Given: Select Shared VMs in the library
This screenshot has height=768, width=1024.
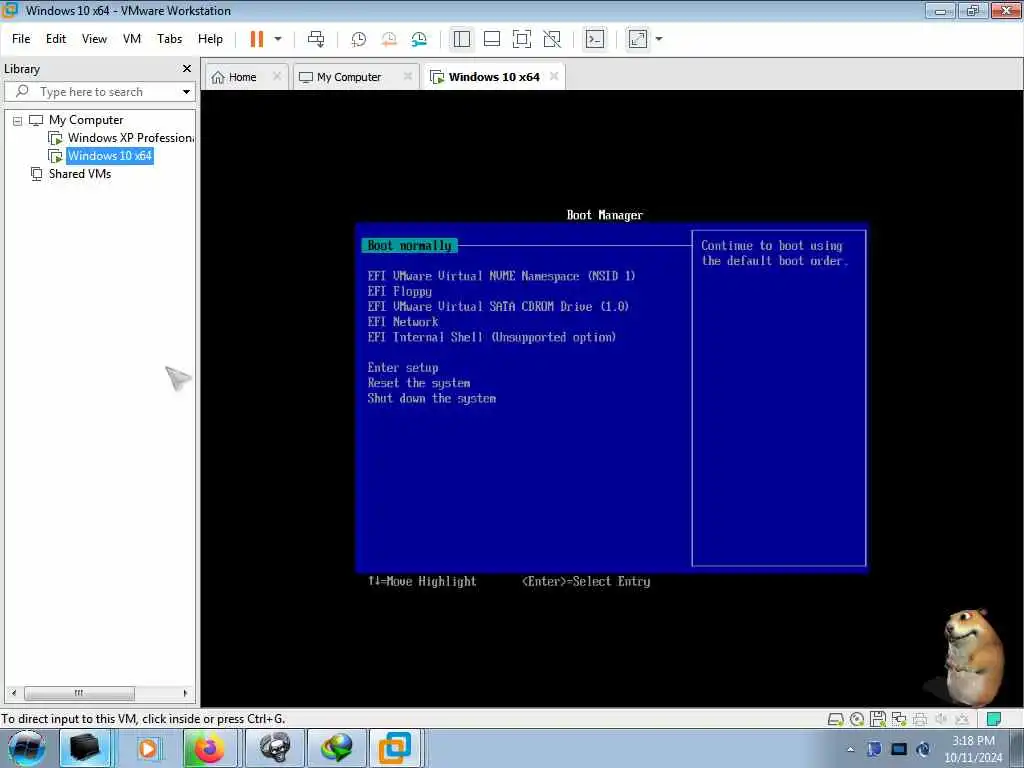Looking at the screenshot, I should [80, 174].
